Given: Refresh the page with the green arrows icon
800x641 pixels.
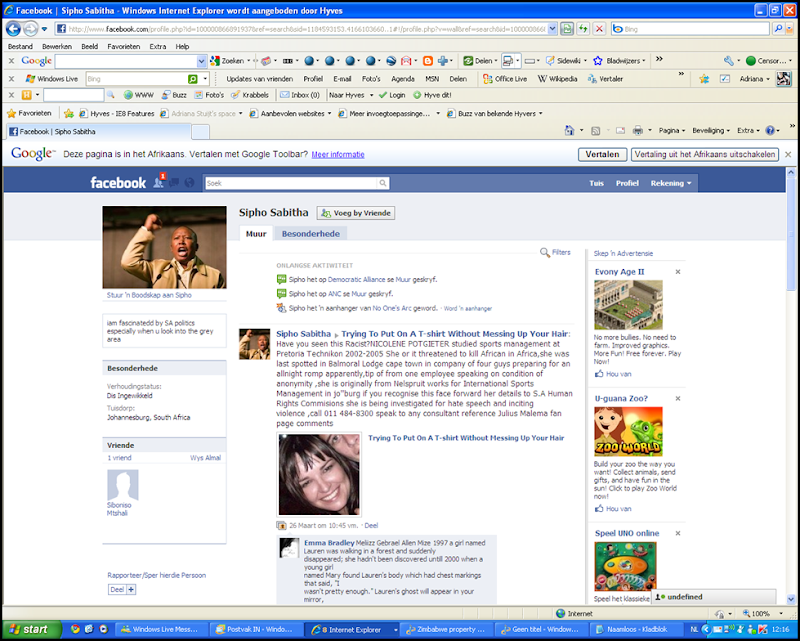Looking at the screenshot, I should (583, 29).
